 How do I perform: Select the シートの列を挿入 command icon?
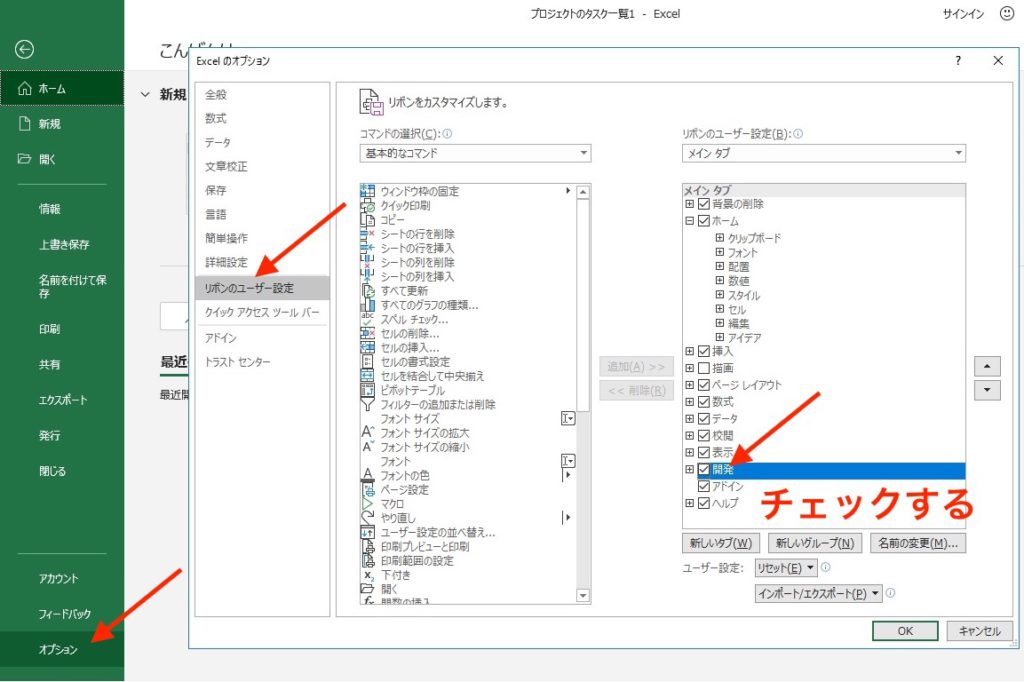coord(368,276)
